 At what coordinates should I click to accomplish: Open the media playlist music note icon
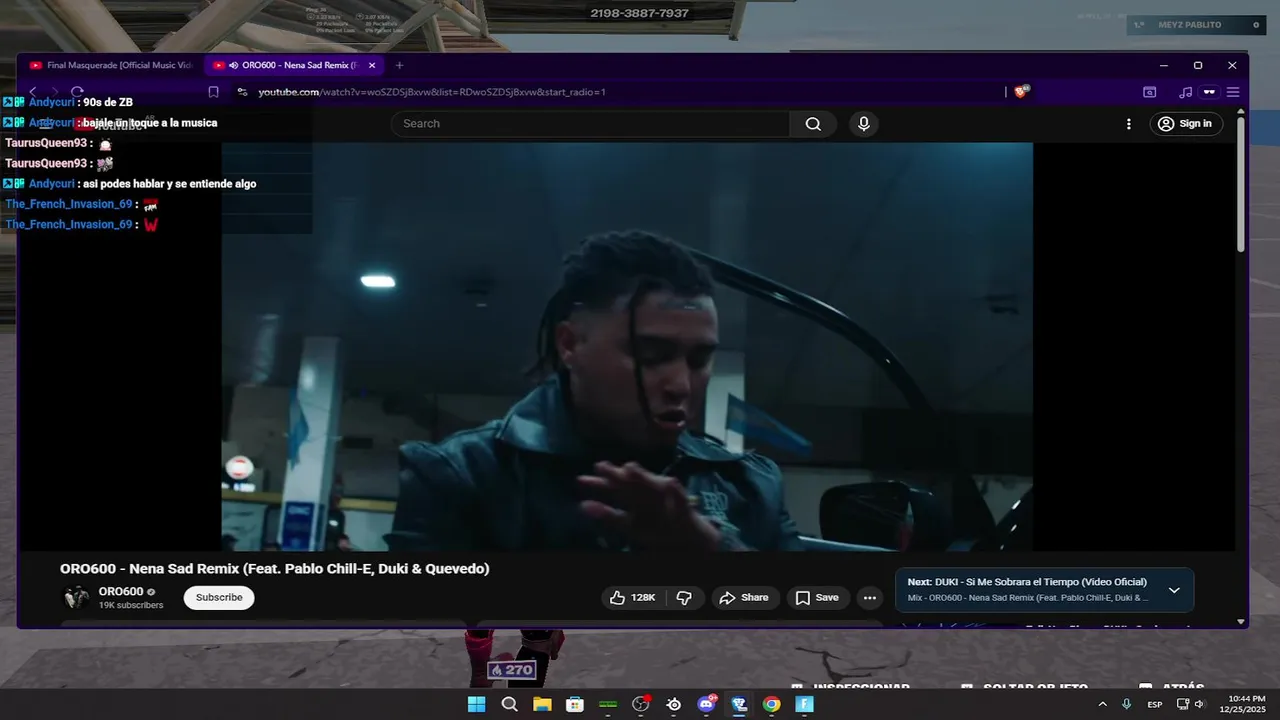(1186, 92)
